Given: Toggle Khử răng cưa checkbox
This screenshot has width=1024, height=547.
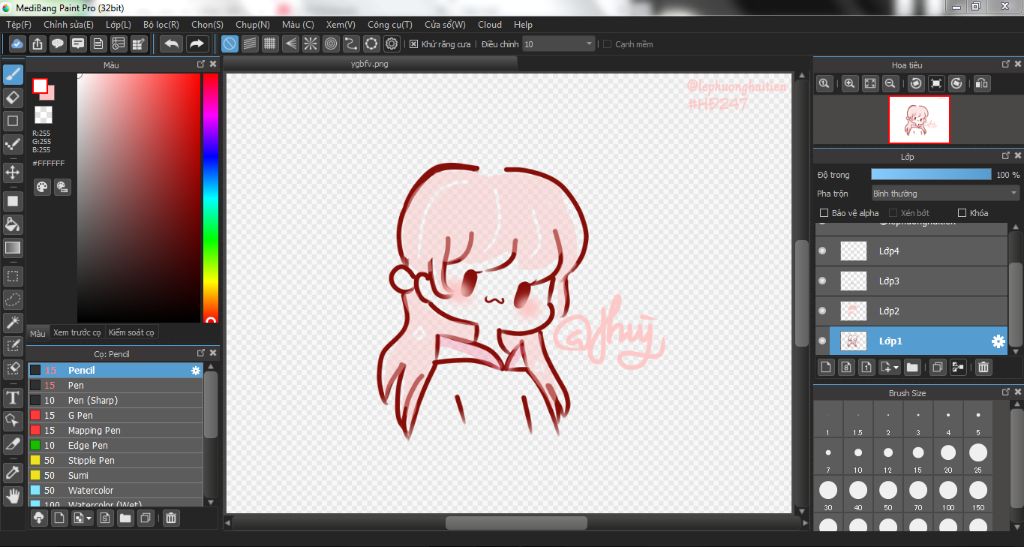Looking at the screenshot, I should pyautogui.click(x=413, y=44).
